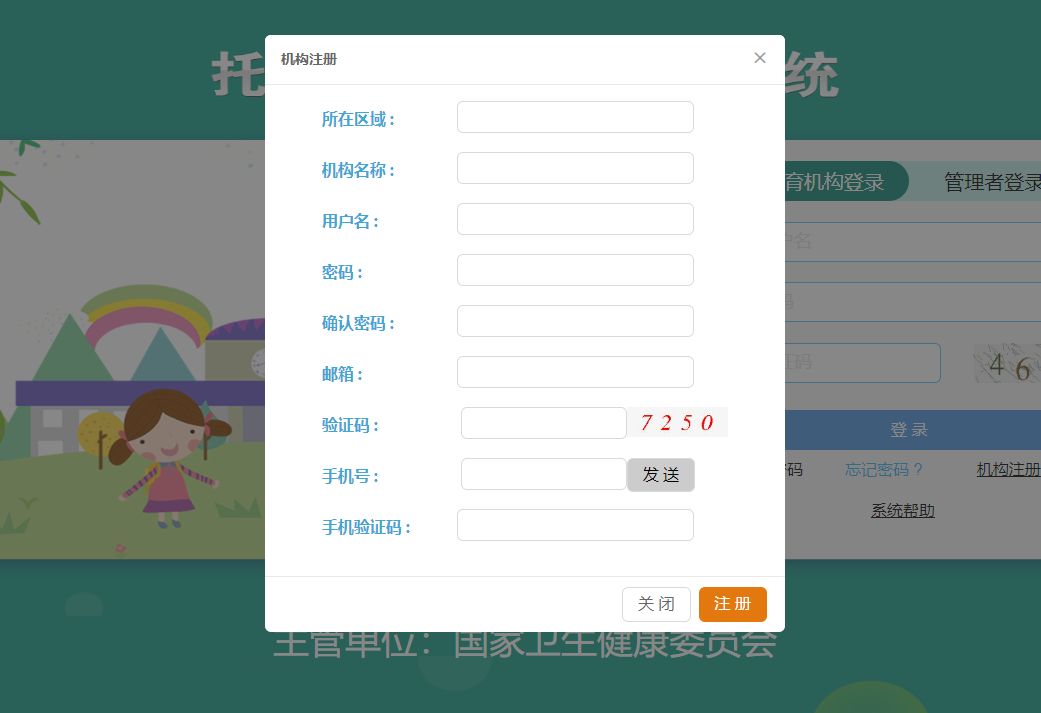The width and height of the screenshot is (1041, 713).
Task: Close the 机构注册 dialog with X
Action: pos(760,58)
